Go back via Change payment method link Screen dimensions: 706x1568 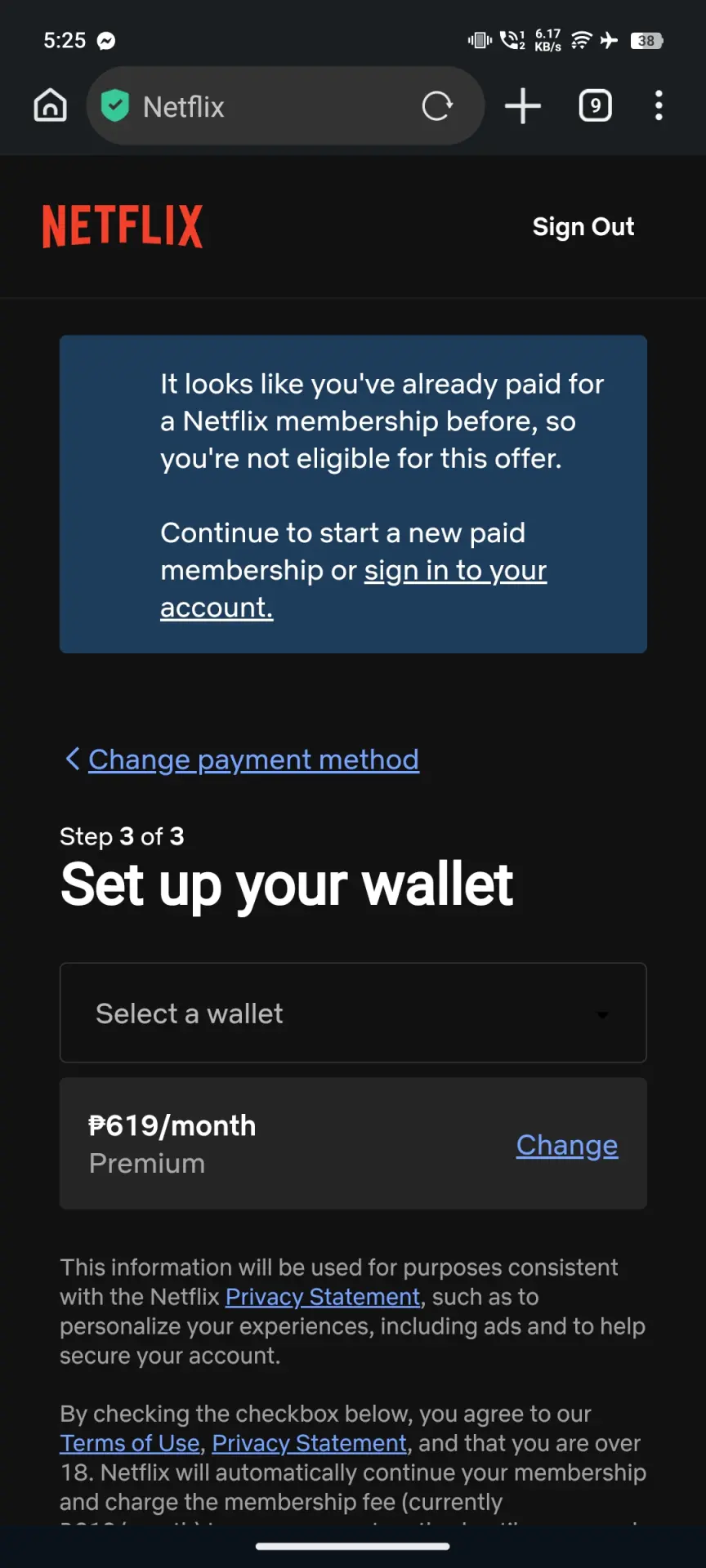point(253,759)
